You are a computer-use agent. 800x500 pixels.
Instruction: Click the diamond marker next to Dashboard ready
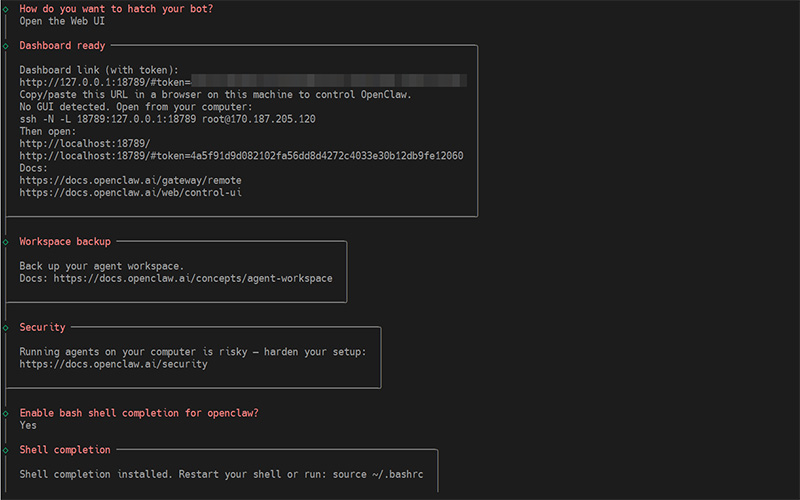pyautogui.click(x=6, y=46)
